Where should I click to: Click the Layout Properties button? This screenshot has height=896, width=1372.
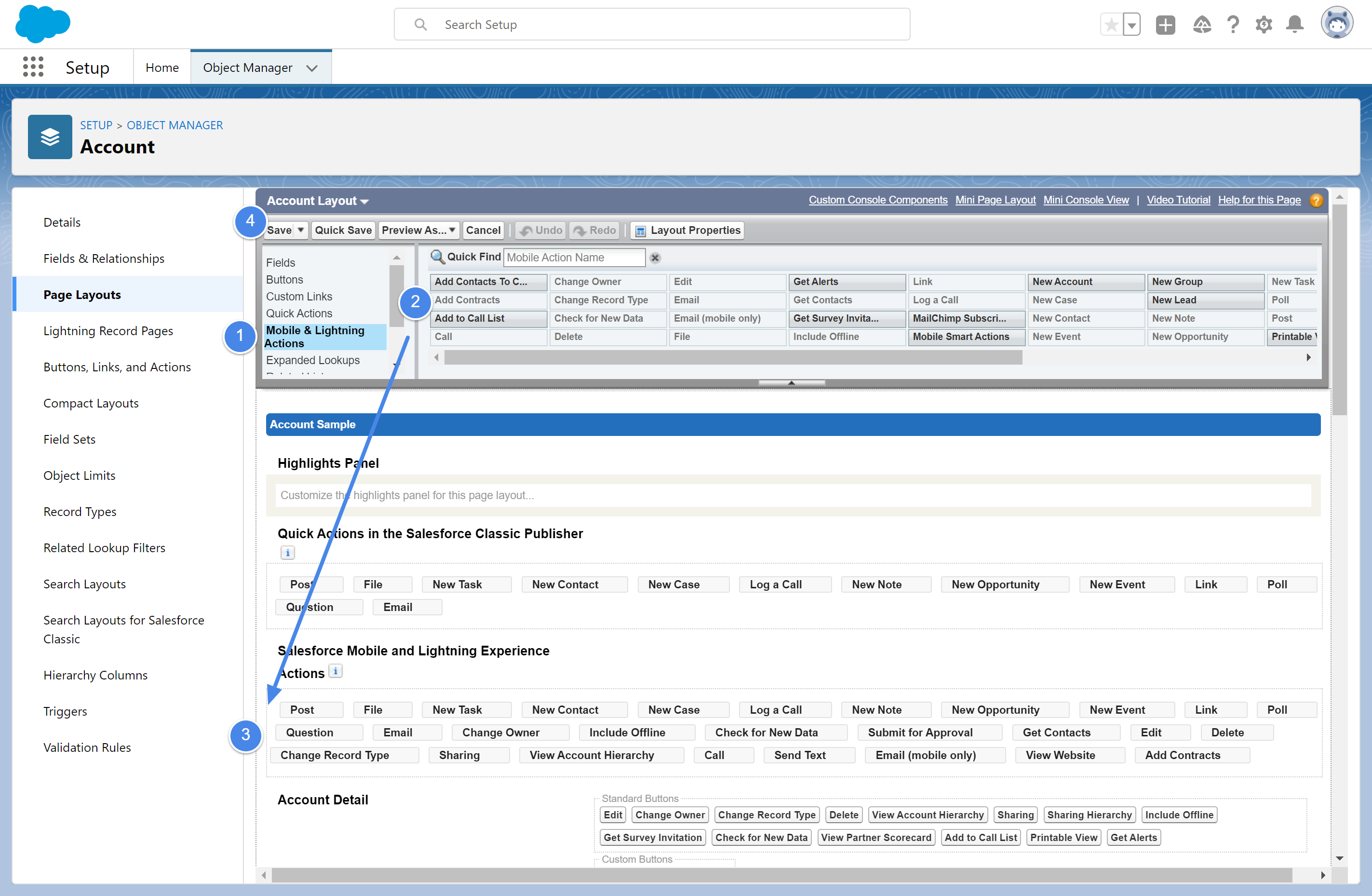pyautogui.click(x=687, y=230)
